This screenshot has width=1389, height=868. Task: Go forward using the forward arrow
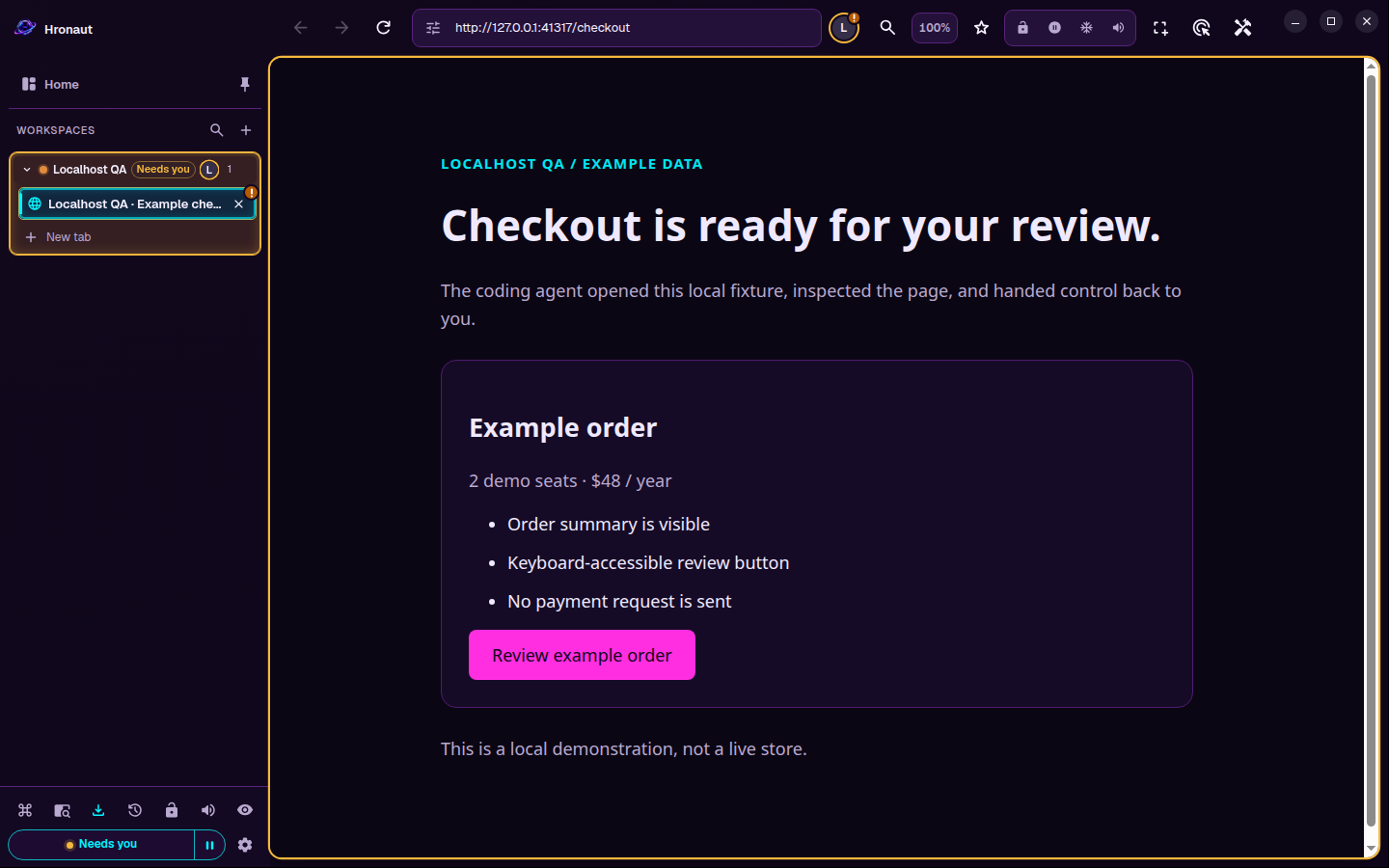[x=341, y=28]
